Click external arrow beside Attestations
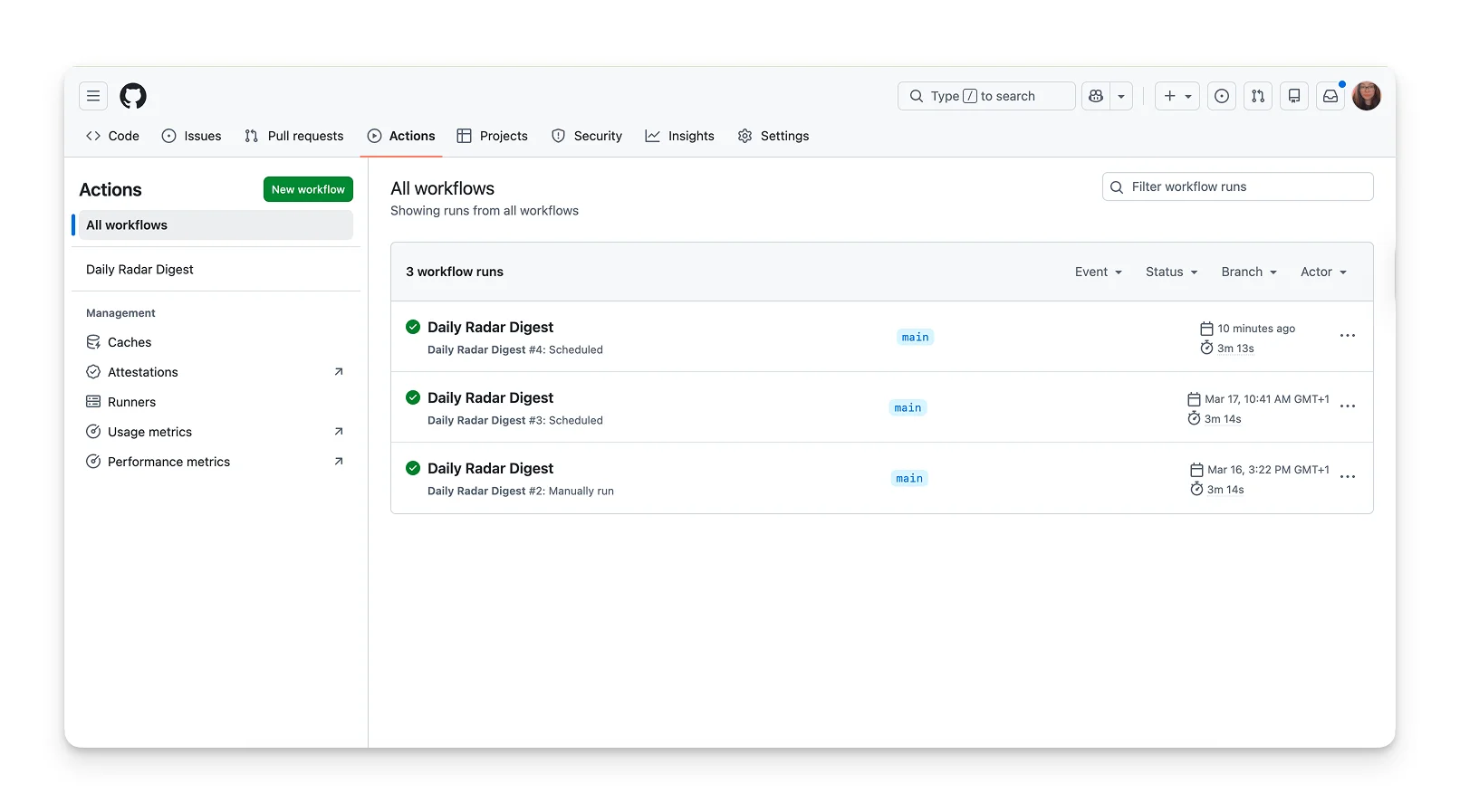The width and height of the screenshot is (1460, 812). click(x=339, y=372)
